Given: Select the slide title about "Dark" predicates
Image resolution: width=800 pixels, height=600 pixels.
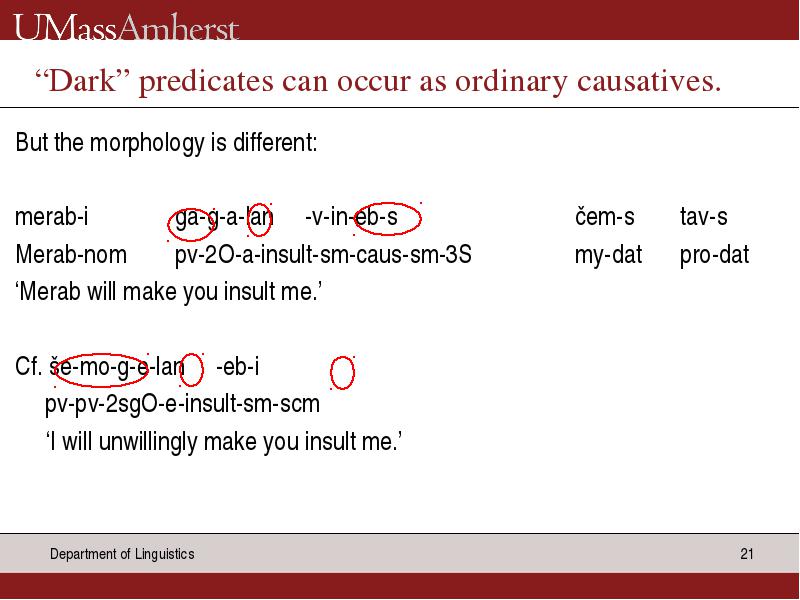Looking at the screenshot, I should [x=378, y=82].
